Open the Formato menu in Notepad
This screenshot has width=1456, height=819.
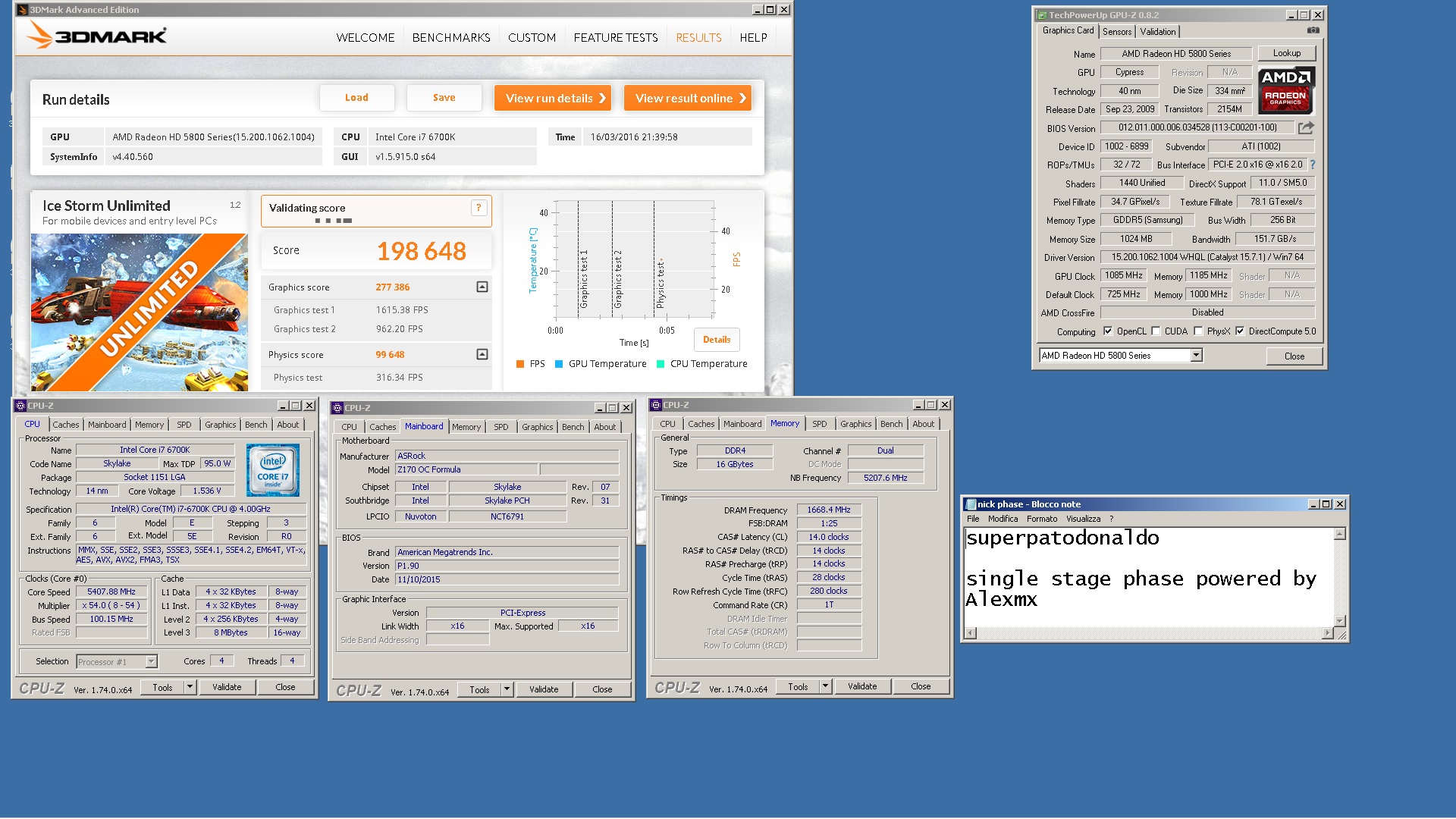pyautogui.click(x=1042, y=519)
